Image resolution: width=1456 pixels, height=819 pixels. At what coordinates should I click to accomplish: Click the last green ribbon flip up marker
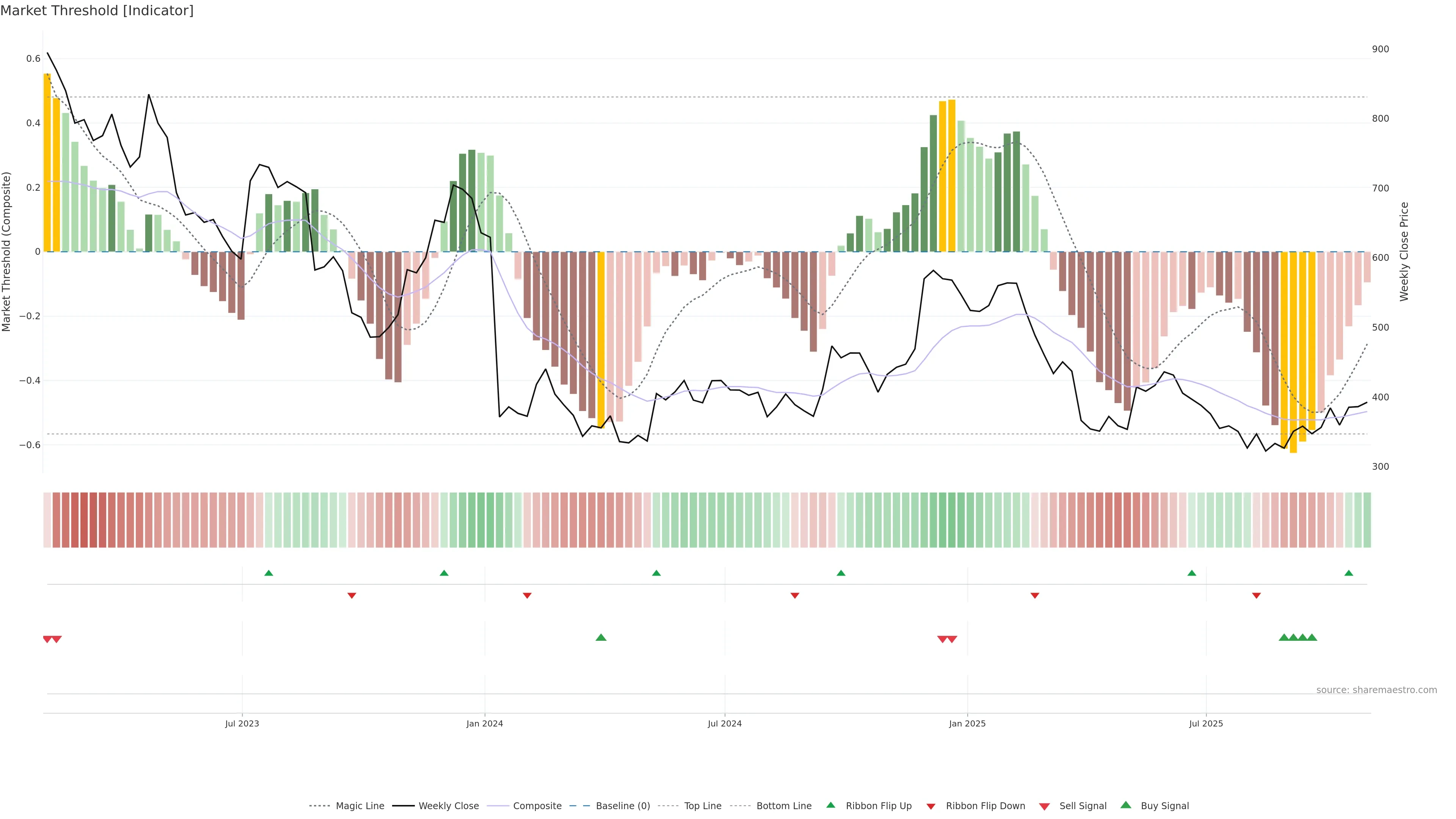point(1349,573)
